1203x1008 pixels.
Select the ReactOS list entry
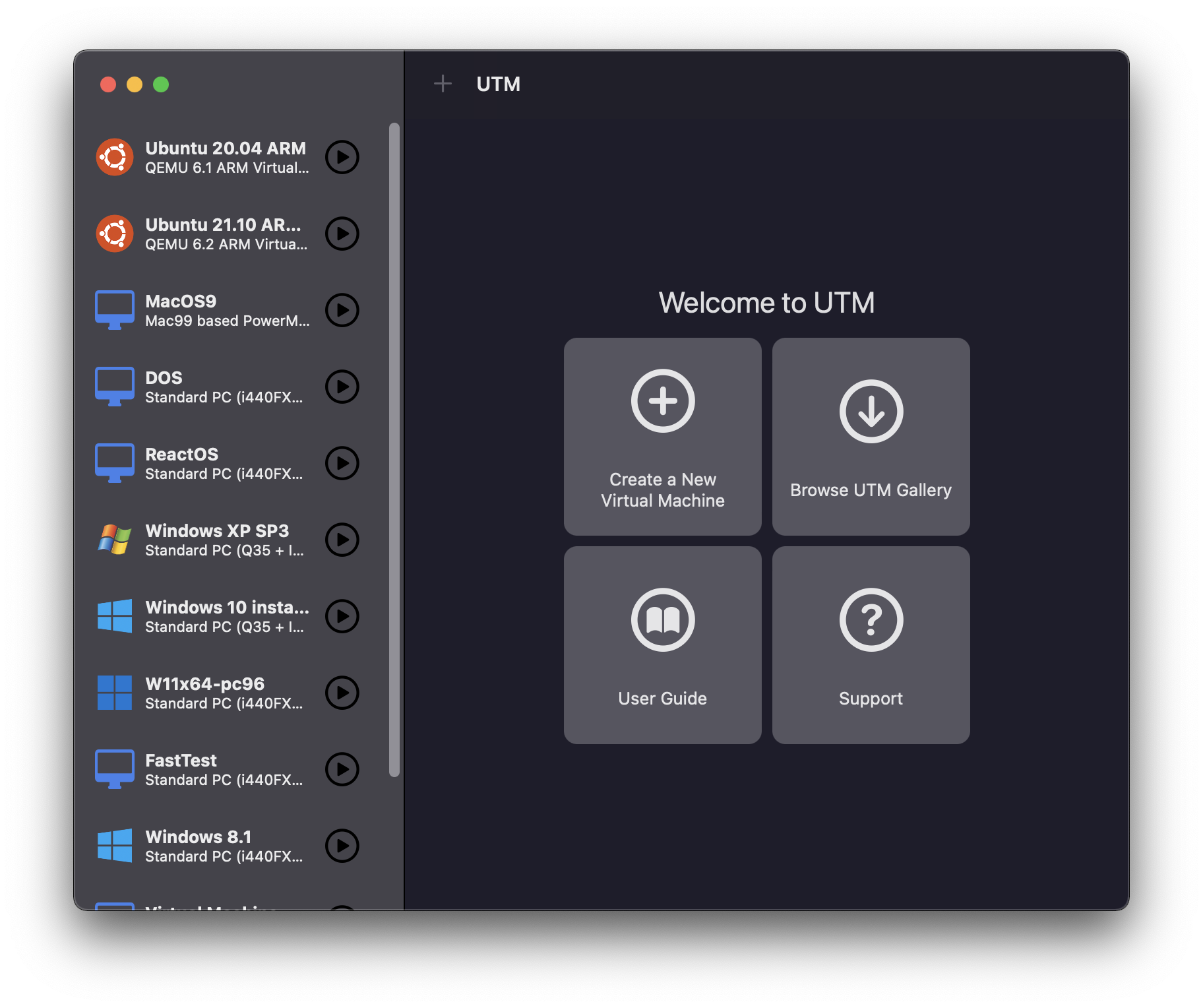(x=227, y=463)
